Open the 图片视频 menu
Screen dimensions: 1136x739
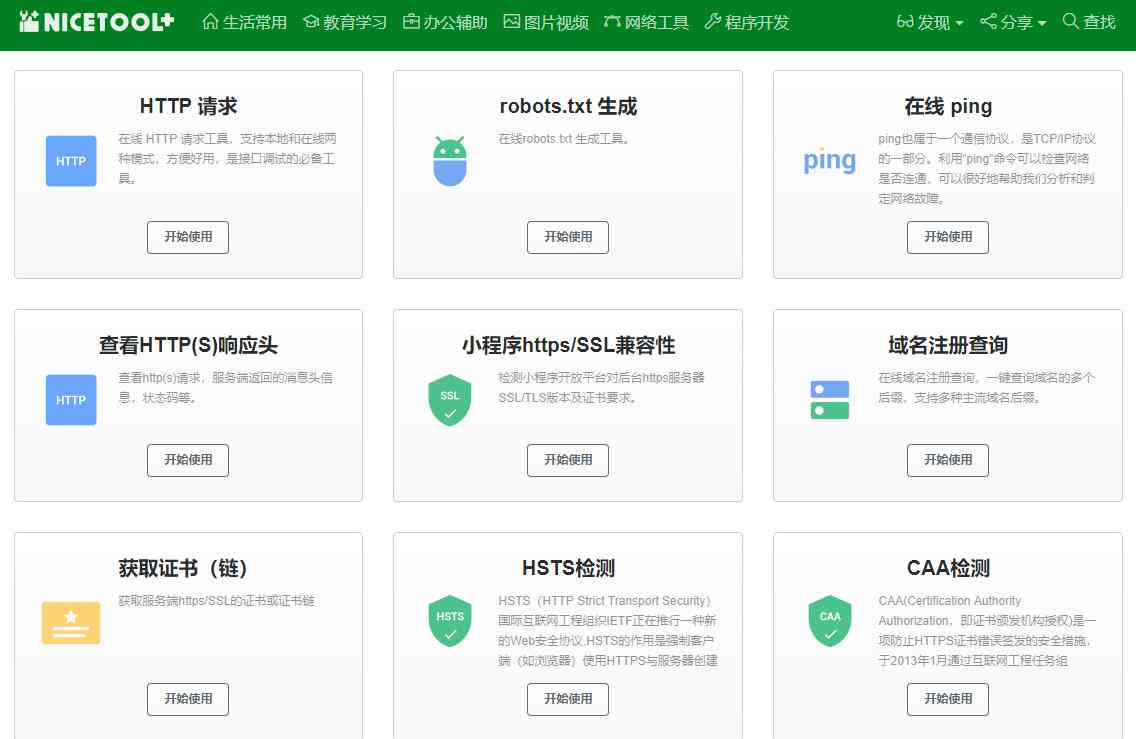click(546, 22)
